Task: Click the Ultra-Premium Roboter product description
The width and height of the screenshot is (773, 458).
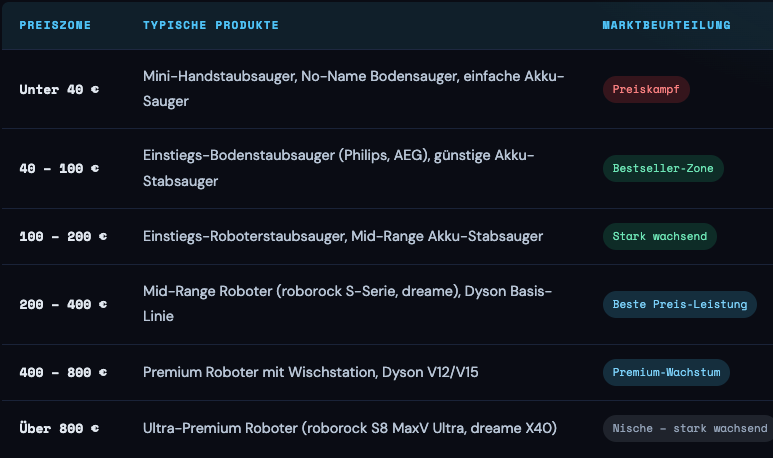Action: pyautogui.click(x=350, y=428)
